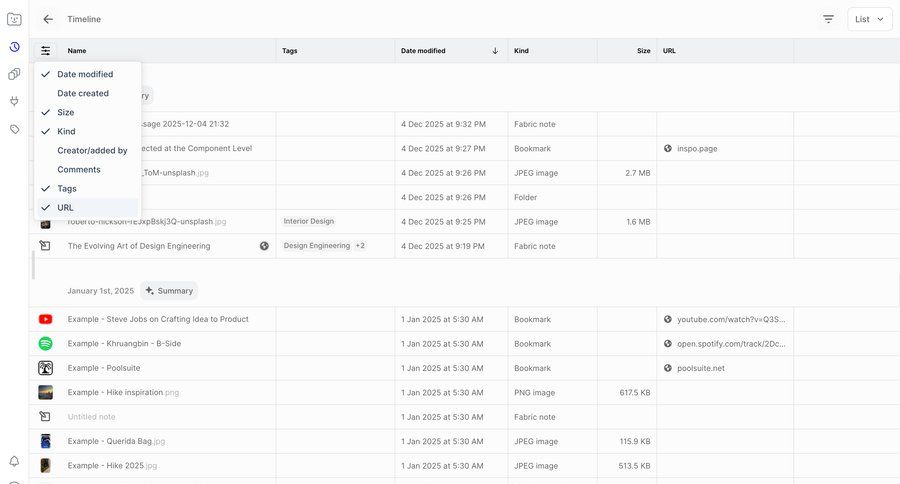Viewport: 900px width, 484px height.
Task: Click the Spotify icon for Khruangbin bookmark
Action: pyautogui.click(x=45, y=343)
